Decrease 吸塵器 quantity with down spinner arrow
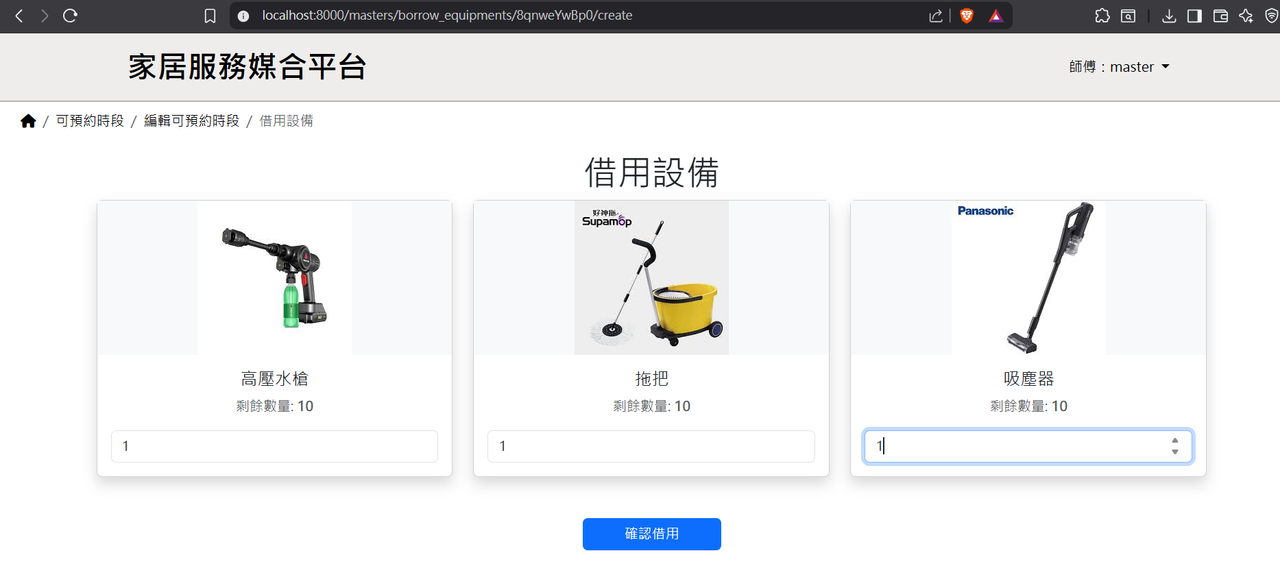1280x583 pixels. tap(1174, 452)
